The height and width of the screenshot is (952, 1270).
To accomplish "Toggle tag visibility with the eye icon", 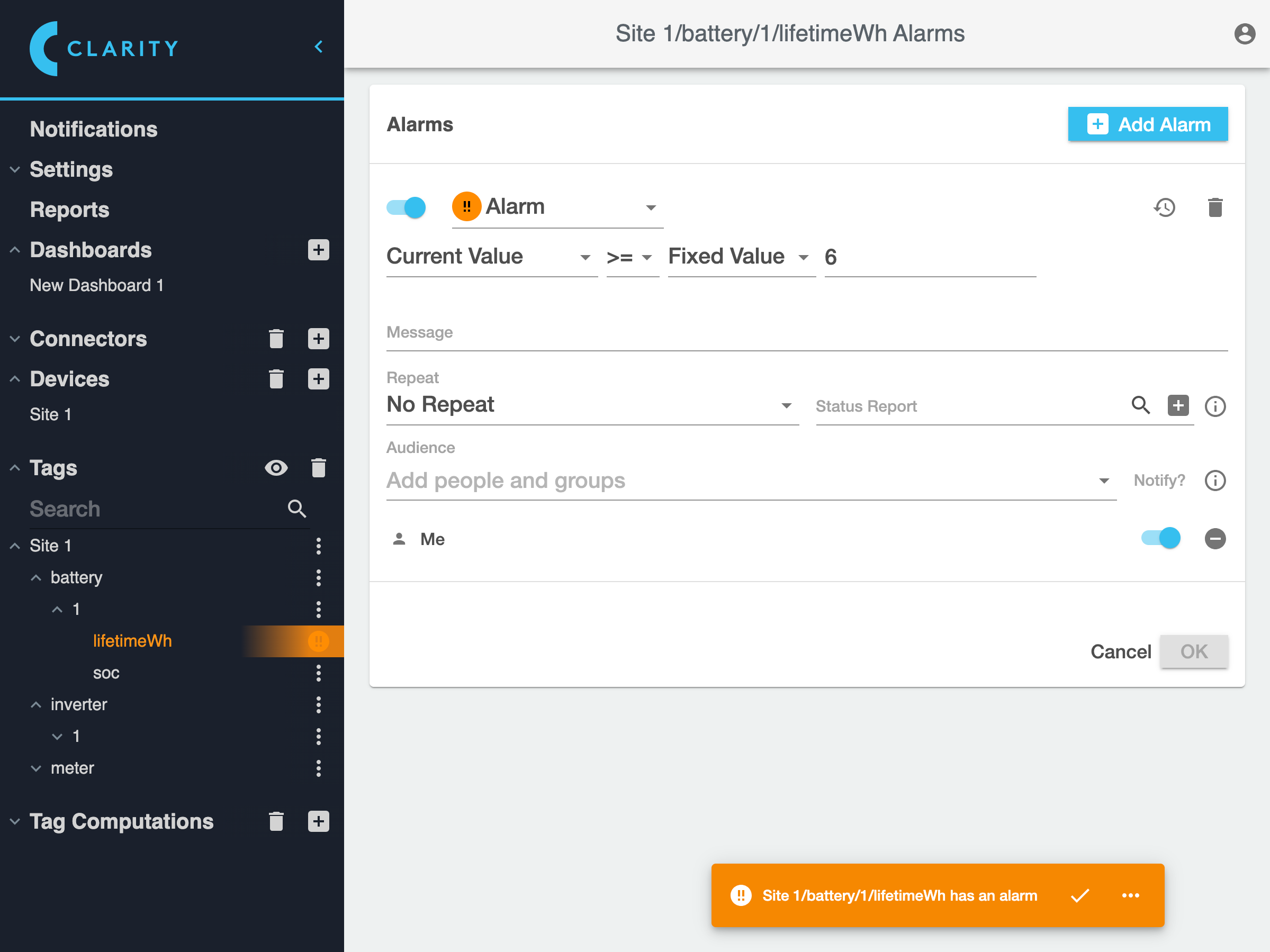I will 276,468.
